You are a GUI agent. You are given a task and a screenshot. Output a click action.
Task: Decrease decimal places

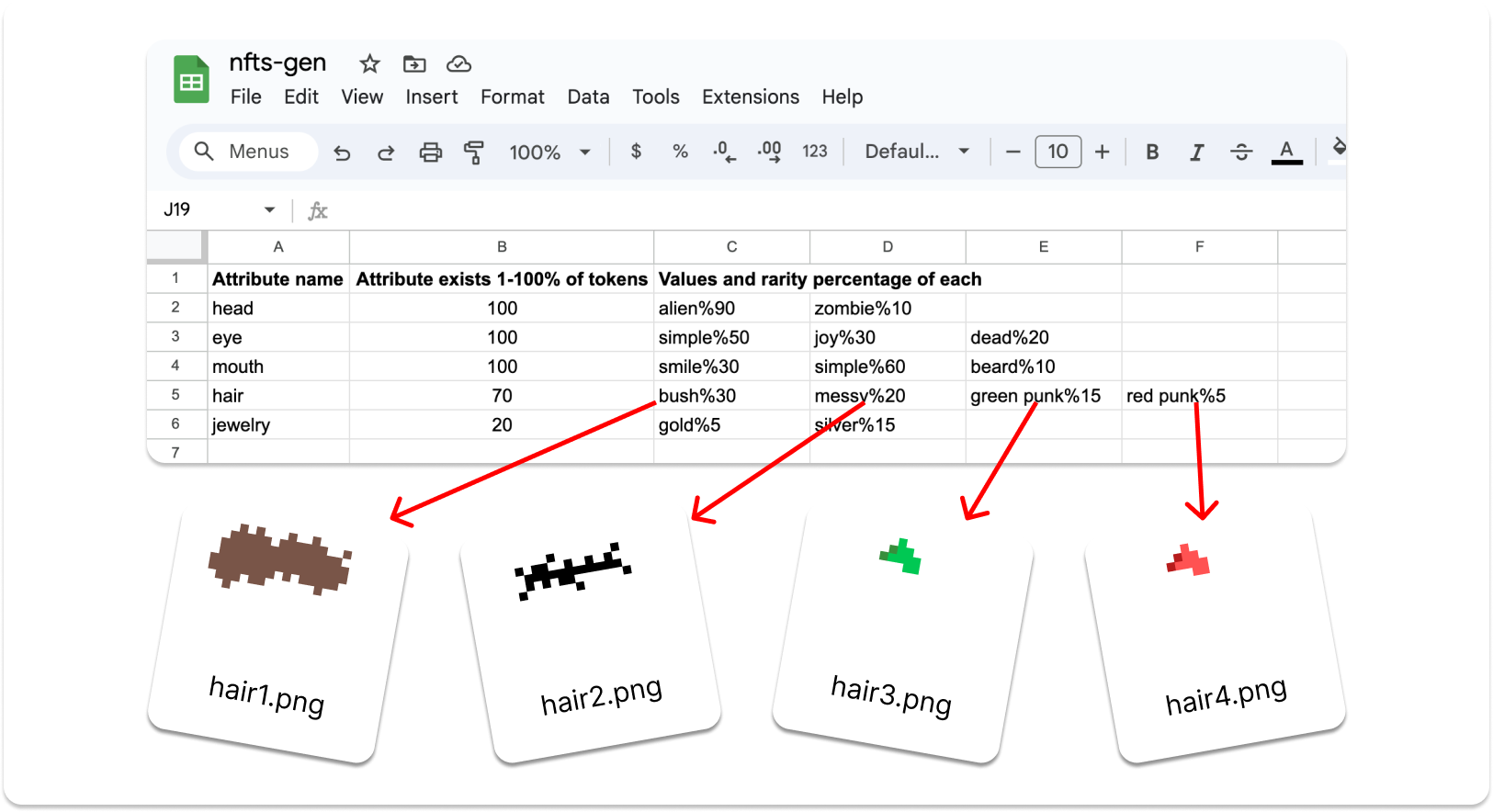(x=724, y=152)
